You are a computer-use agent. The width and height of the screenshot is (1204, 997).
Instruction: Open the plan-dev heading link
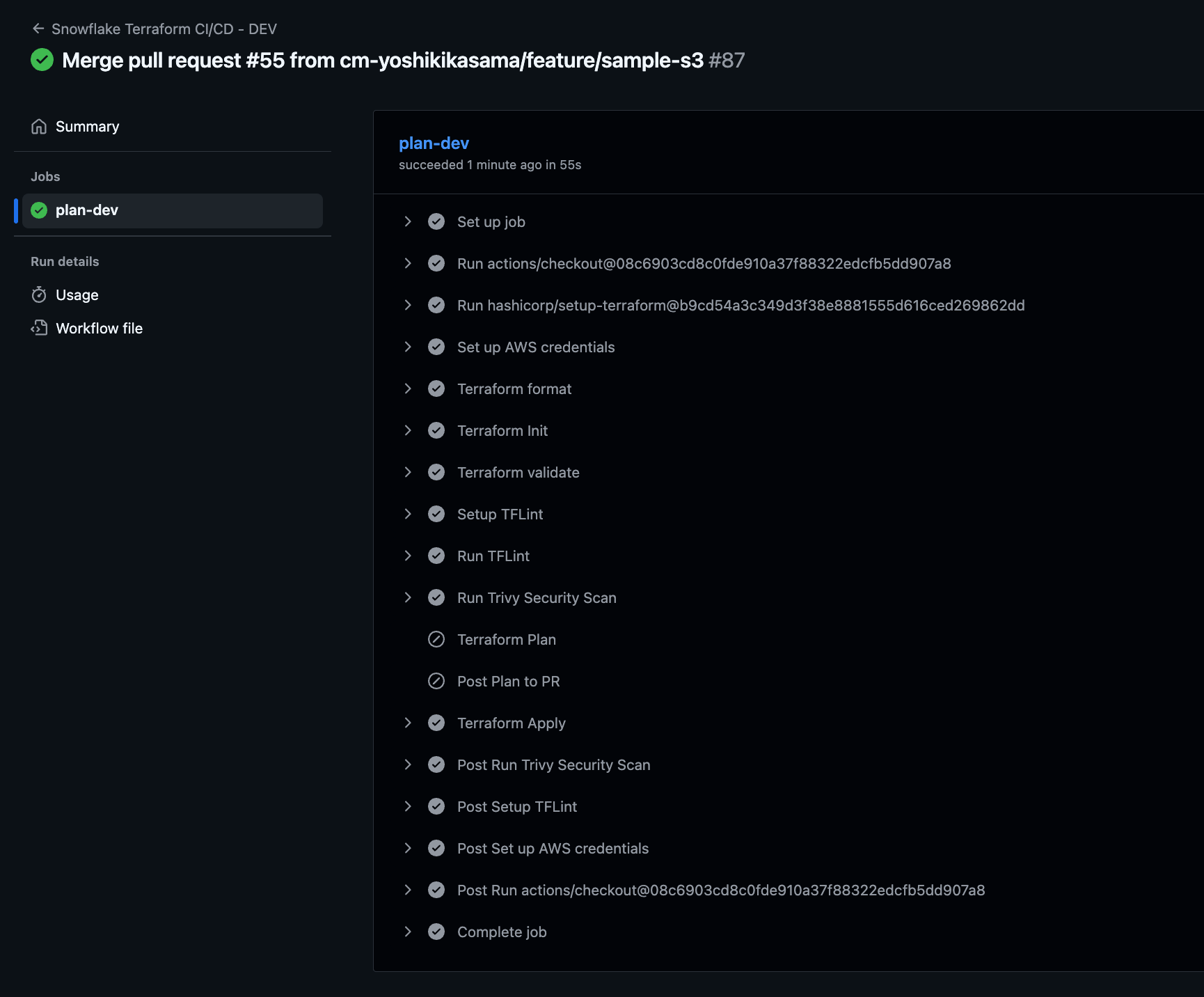[x=434, y=143]
